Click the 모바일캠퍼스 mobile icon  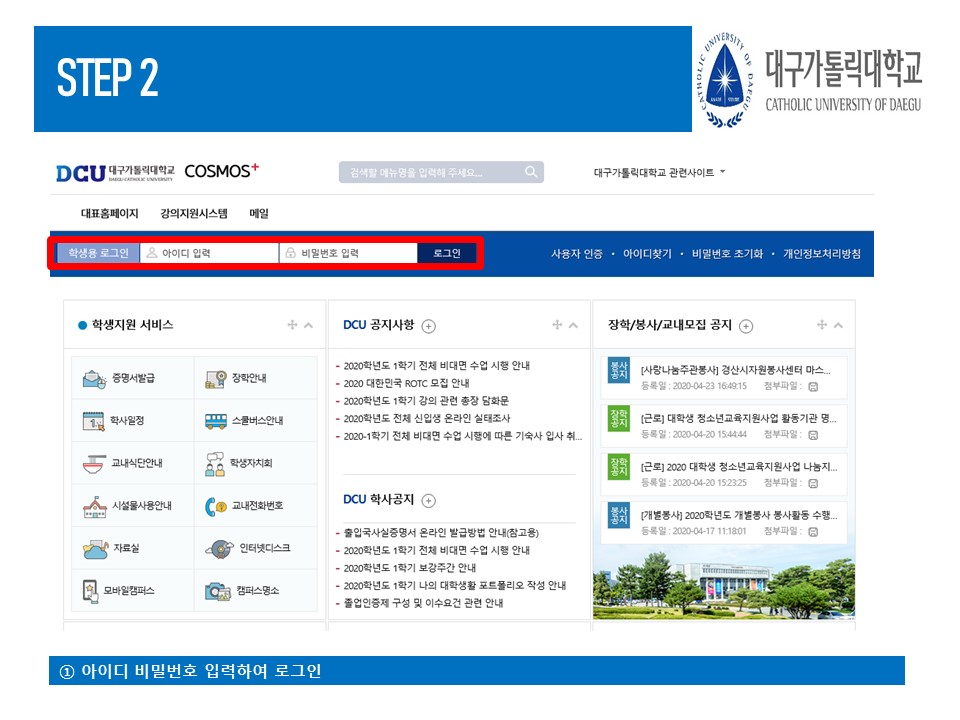(x=90, y=590)
